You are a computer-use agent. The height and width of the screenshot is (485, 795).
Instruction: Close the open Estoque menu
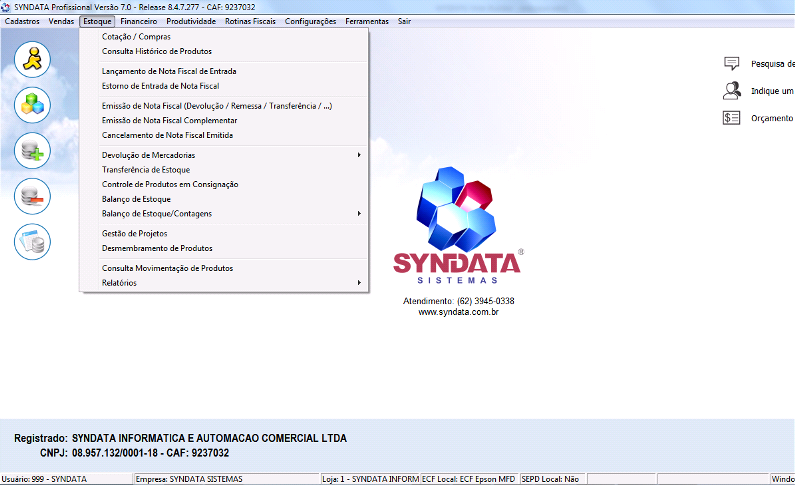97,21
